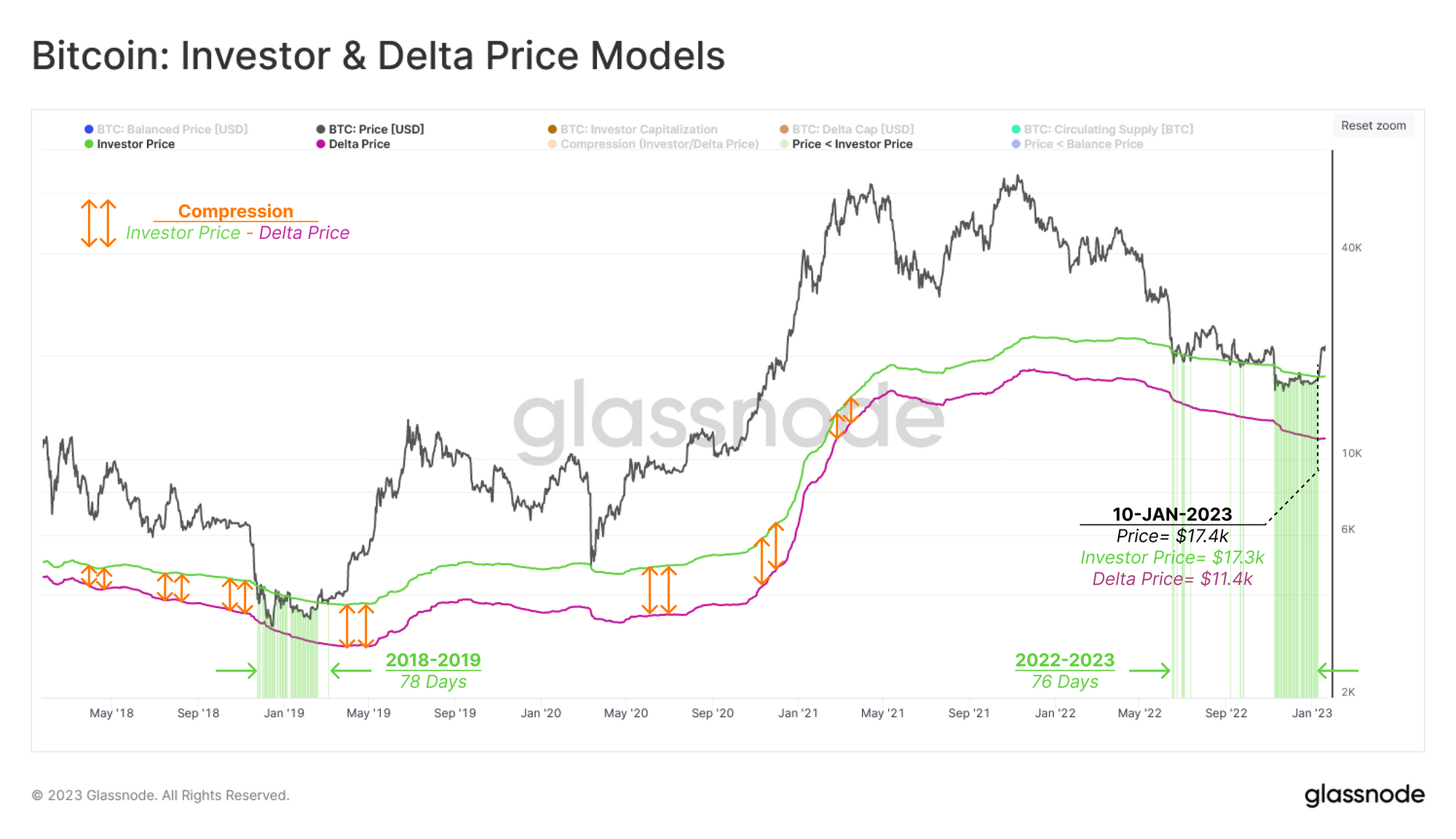Show BTC: Circulating Supply [BTC] series

click(1102, 129)
